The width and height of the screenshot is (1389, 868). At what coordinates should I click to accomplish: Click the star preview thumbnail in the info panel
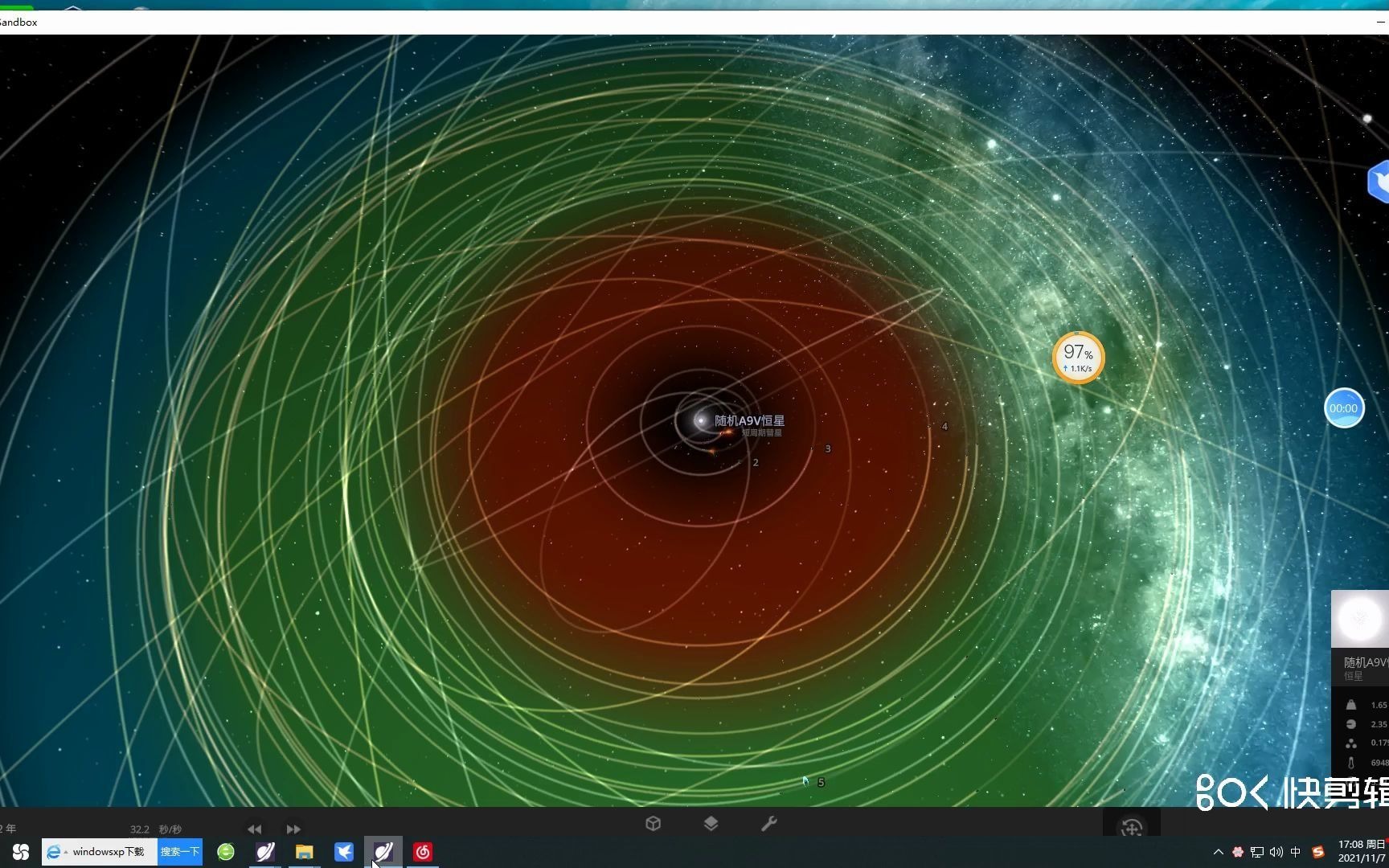click(x=1360, y=619)
